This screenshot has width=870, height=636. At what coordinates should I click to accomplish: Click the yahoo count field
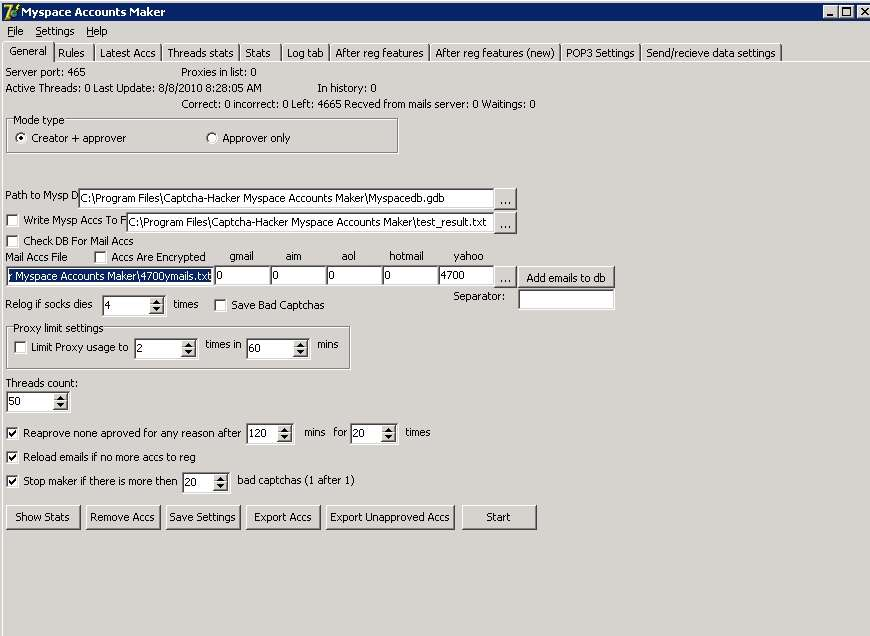466,275
